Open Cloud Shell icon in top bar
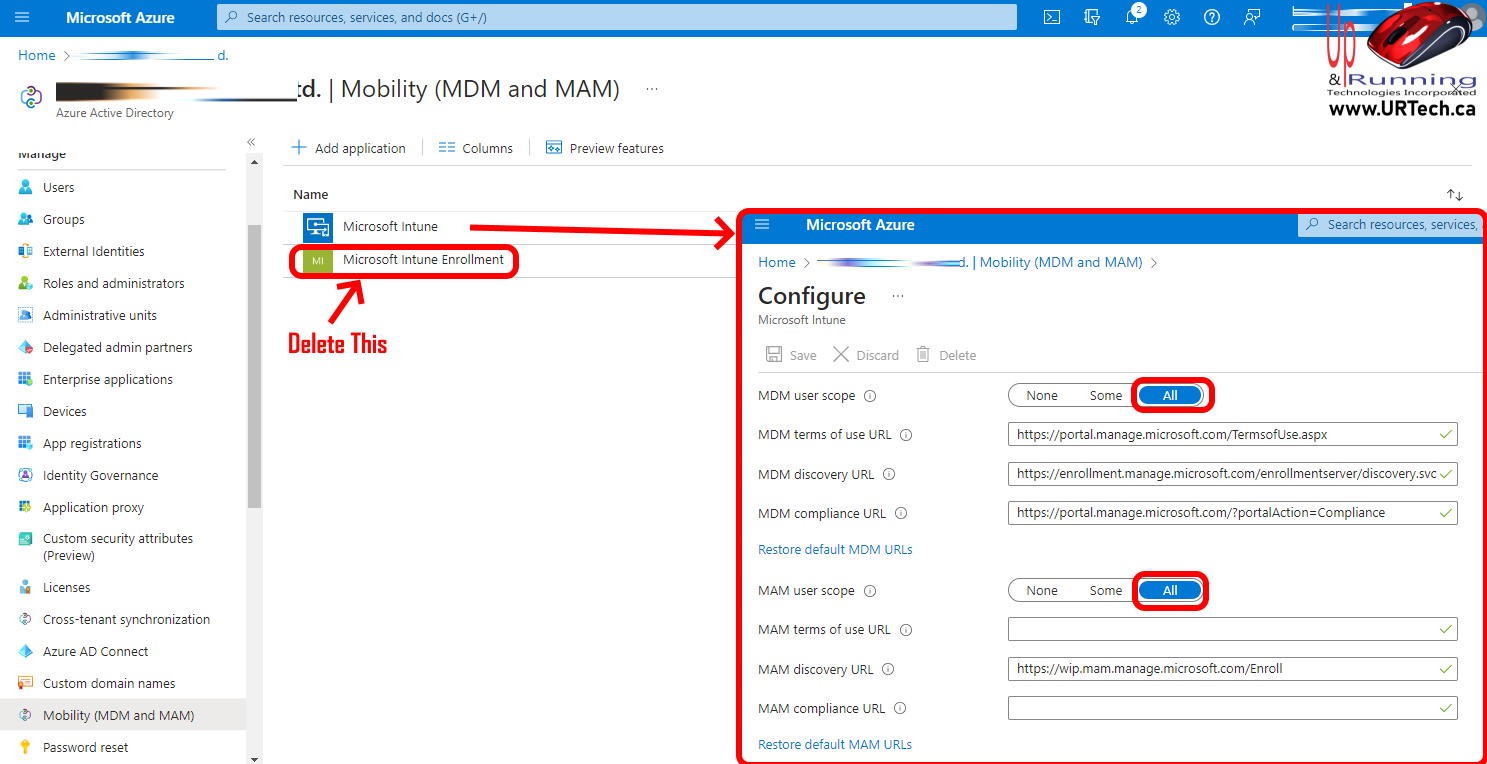1487x764 pixels. point(1052,17)
